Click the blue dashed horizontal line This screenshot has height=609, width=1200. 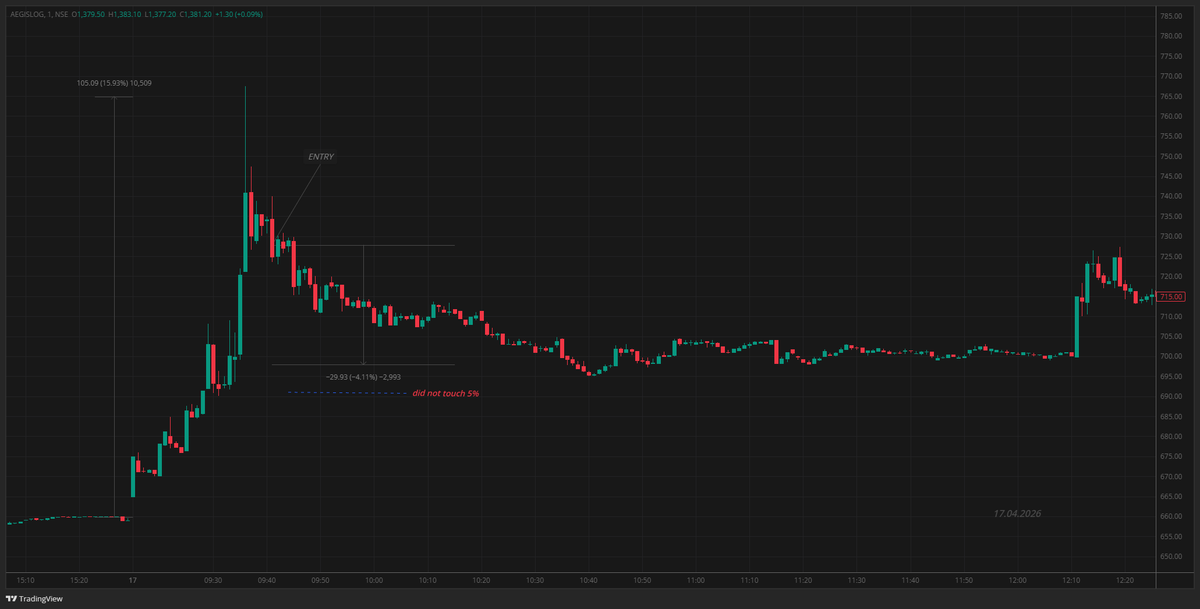347,393
